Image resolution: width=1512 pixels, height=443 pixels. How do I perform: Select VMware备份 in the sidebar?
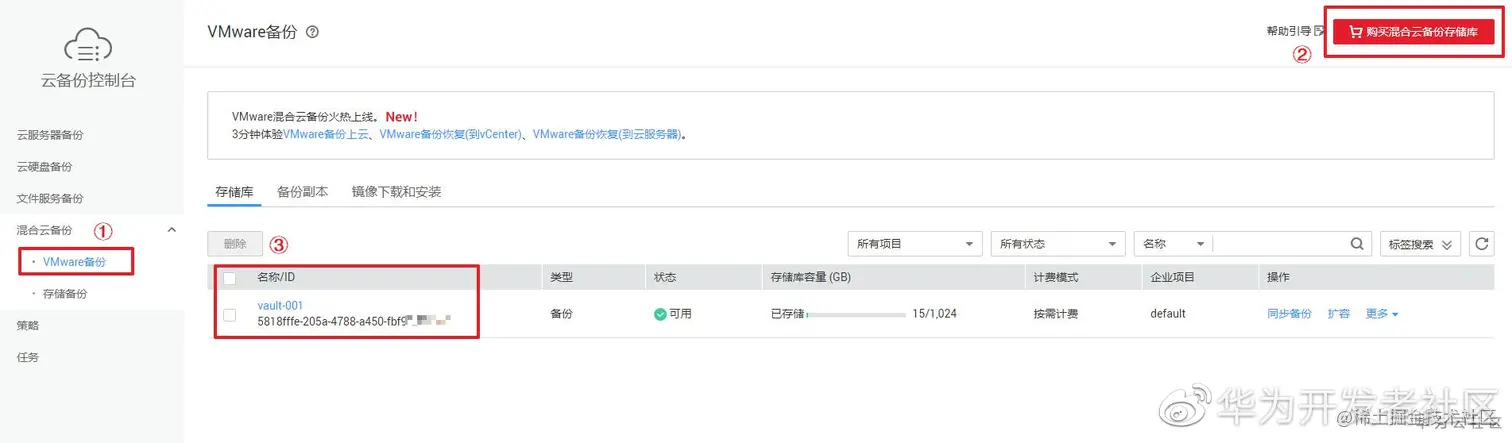(76, 262)
